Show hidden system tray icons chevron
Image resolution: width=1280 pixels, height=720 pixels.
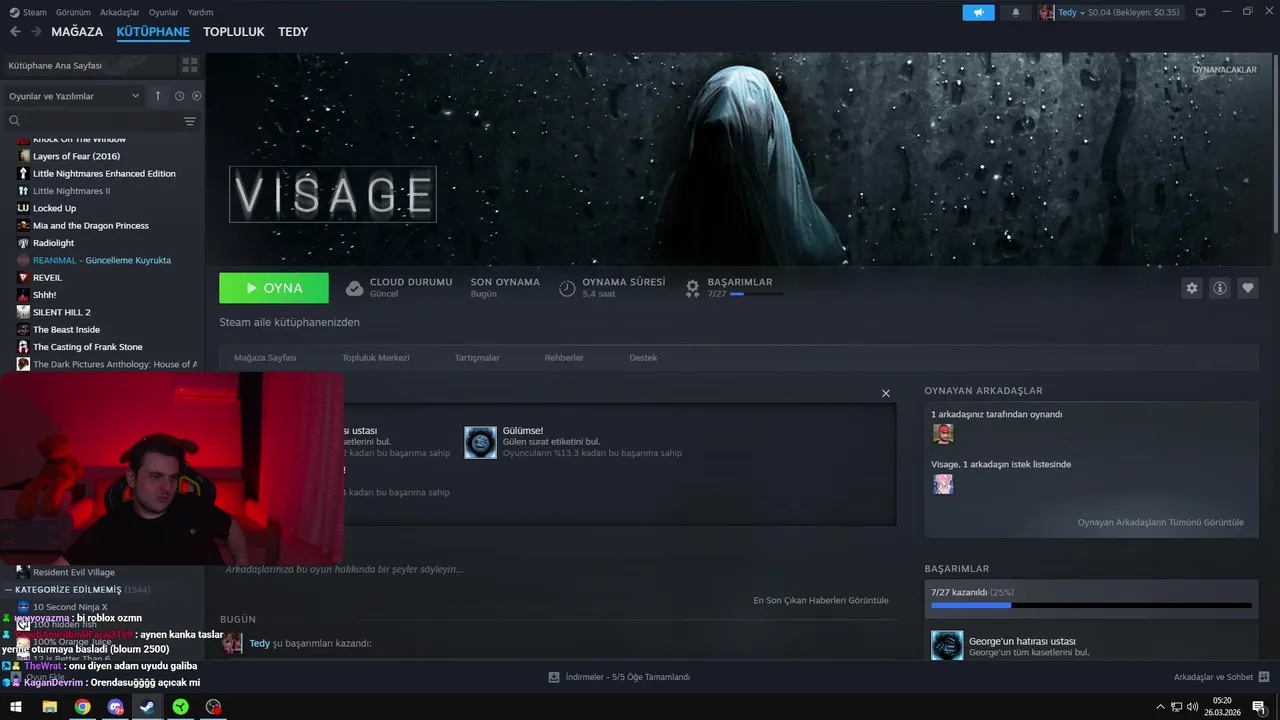pyautogui.click(x=1160, y=707)
